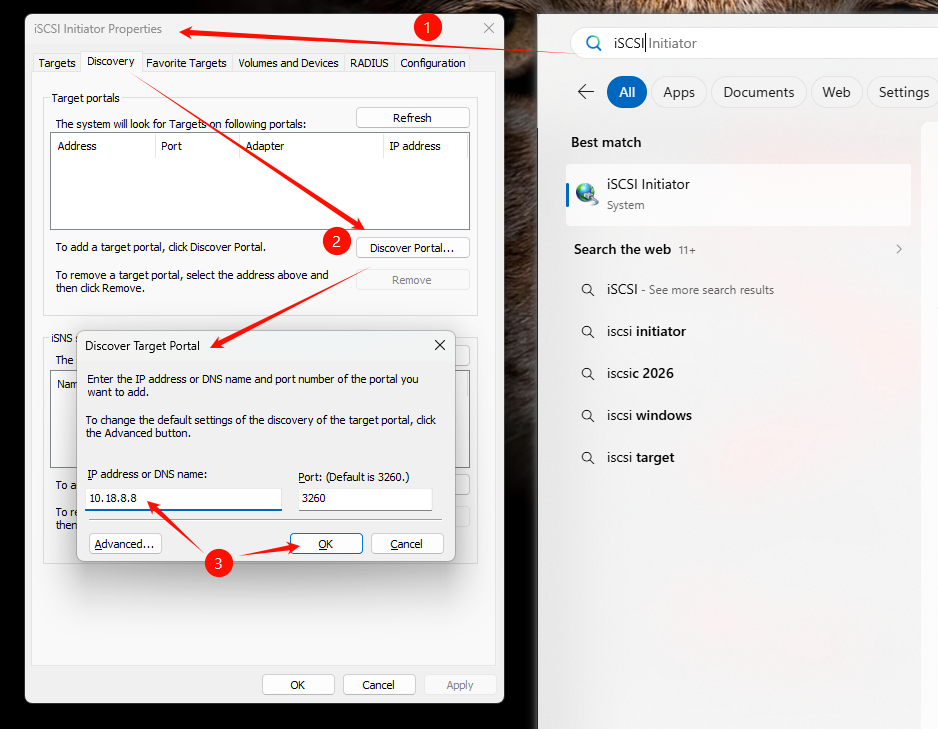Focus the IP address or DNS name field
938x729 pixels.
[183, 499]
